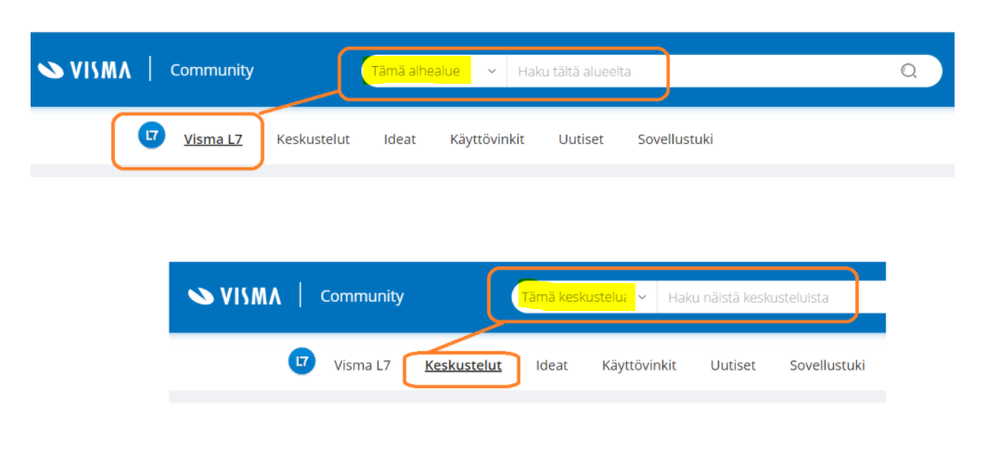Screen dimensions: 999x455
Task: Open Sovellustuki in the upper navigation bar
Action: coord(675,140)
